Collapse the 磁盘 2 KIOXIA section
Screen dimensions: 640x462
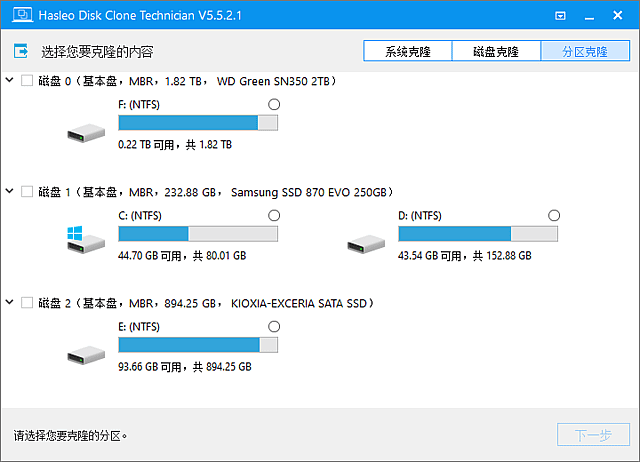pos(10,302)
